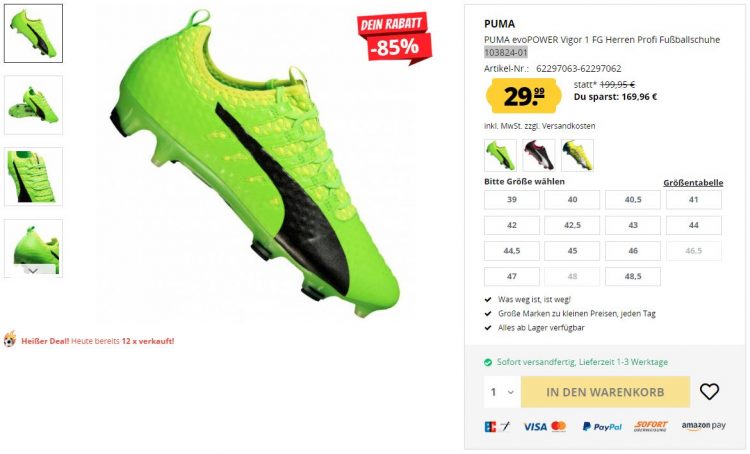
Task: Pick shoe size 39
Action: tap(511, 200)
